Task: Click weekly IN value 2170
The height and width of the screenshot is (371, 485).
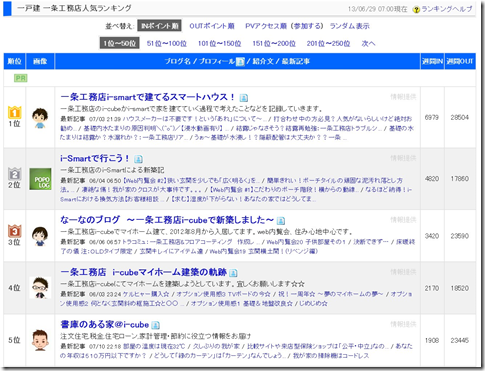Action: point(432,288)
